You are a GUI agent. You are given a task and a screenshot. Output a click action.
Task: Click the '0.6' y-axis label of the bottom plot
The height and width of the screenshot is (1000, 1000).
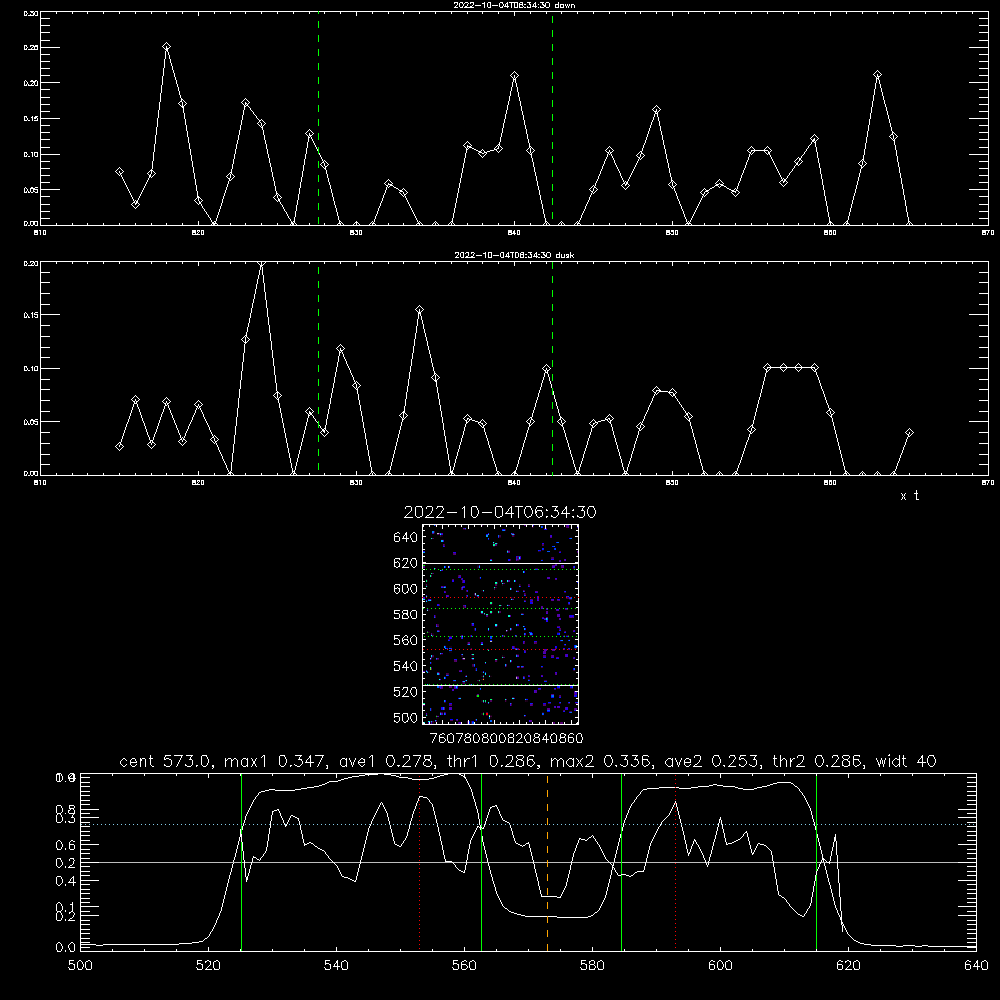coord(66,845)
